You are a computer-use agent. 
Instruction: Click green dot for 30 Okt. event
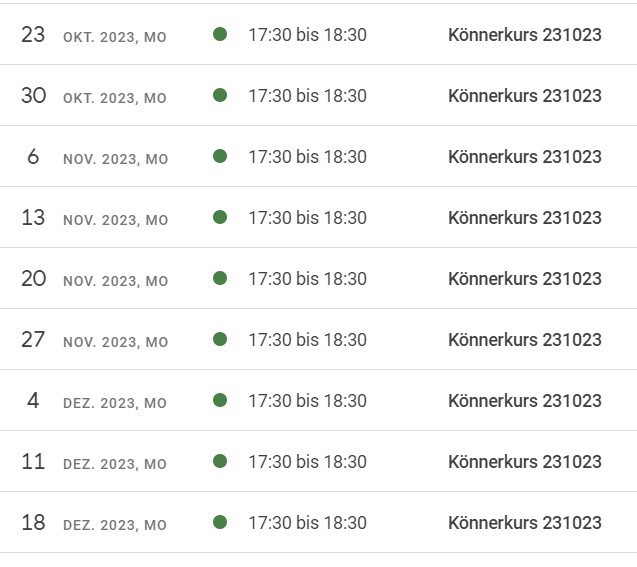[x=220, y=95]
